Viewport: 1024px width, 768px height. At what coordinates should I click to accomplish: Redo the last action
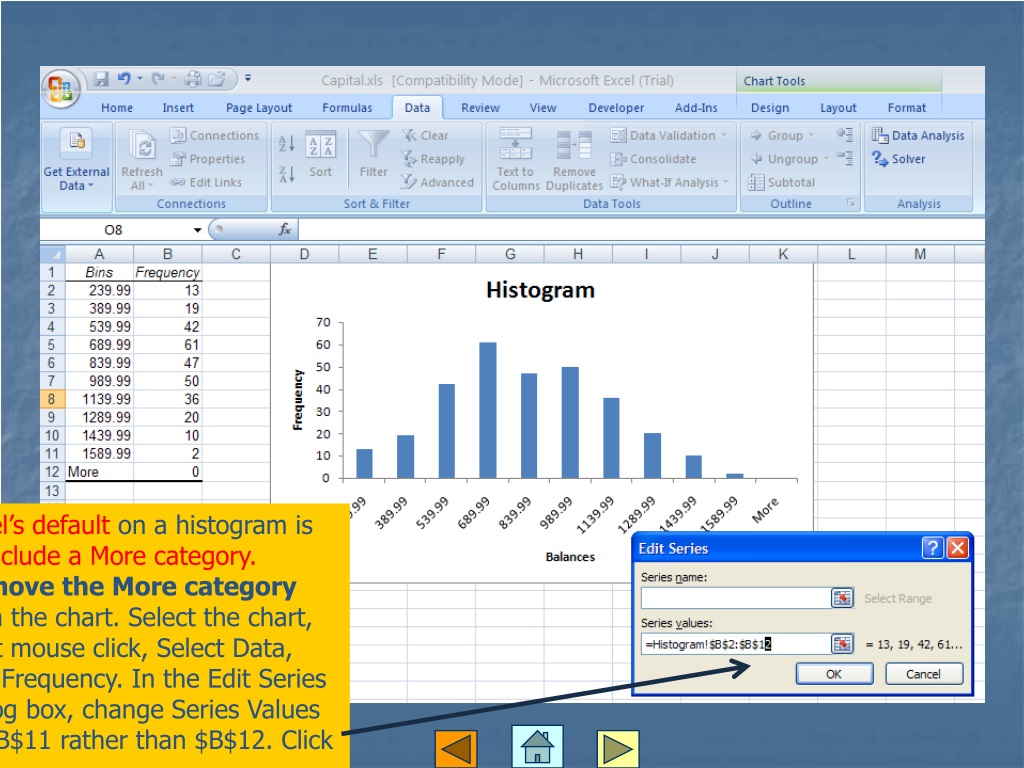[158, 79]
